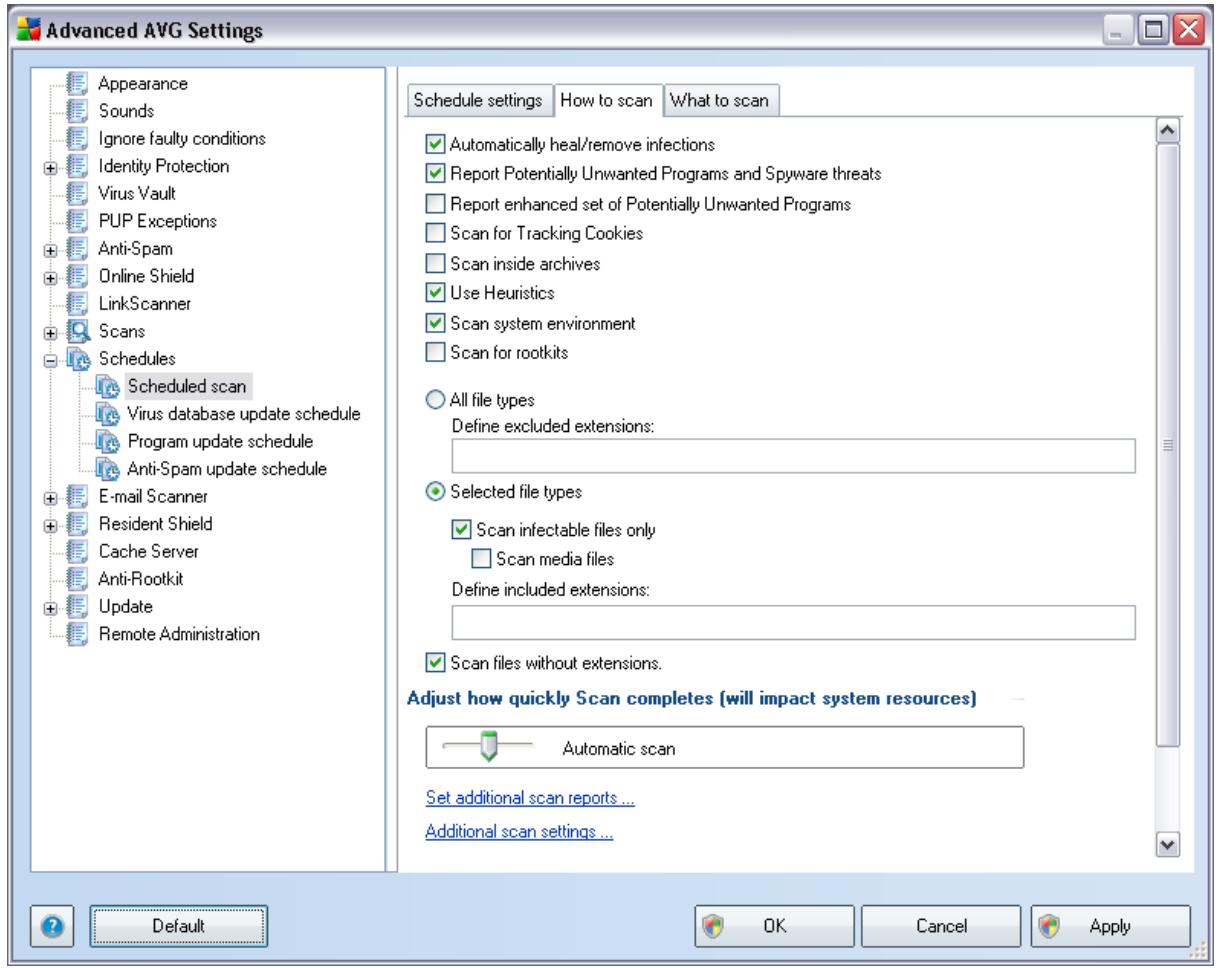Image resolution: width=1220 pixels, height=968 pixels.
Task: Enable Scan for Tracking Cookies
Action: click(x=434, y=234)
